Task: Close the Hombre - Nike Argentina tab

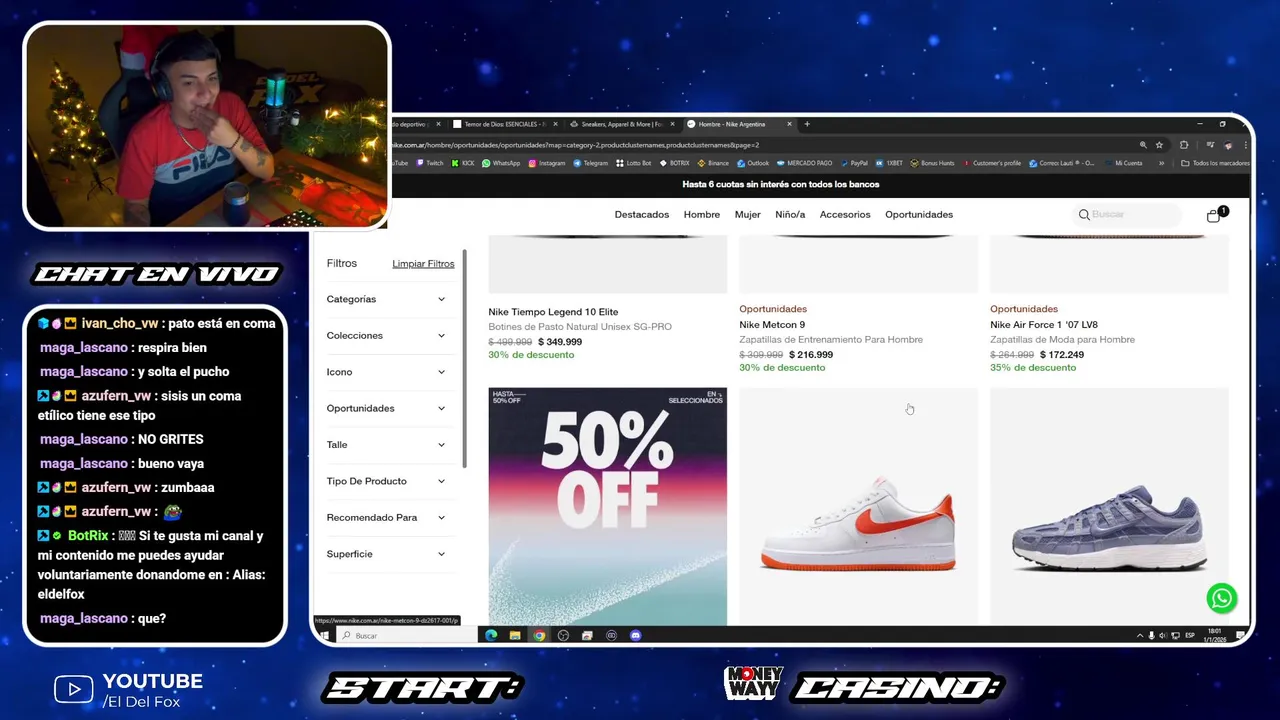Action: point(789,124)
